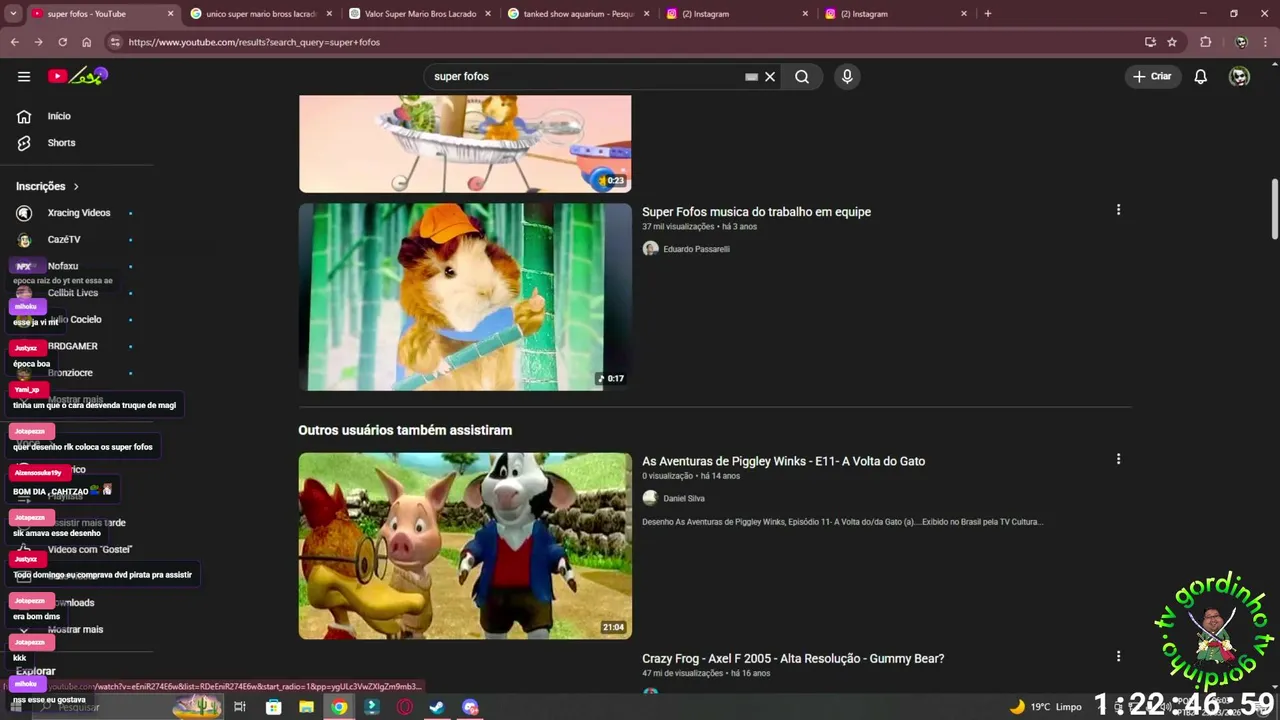Open the Chrome three-dot menu
The height and width of the screenshot is (720, 1280).
click(x=1265, y=42)
